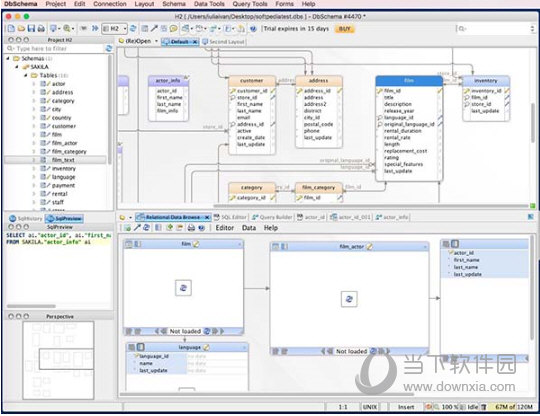Click the pencil edit icon next to film title

coord(196,244)
